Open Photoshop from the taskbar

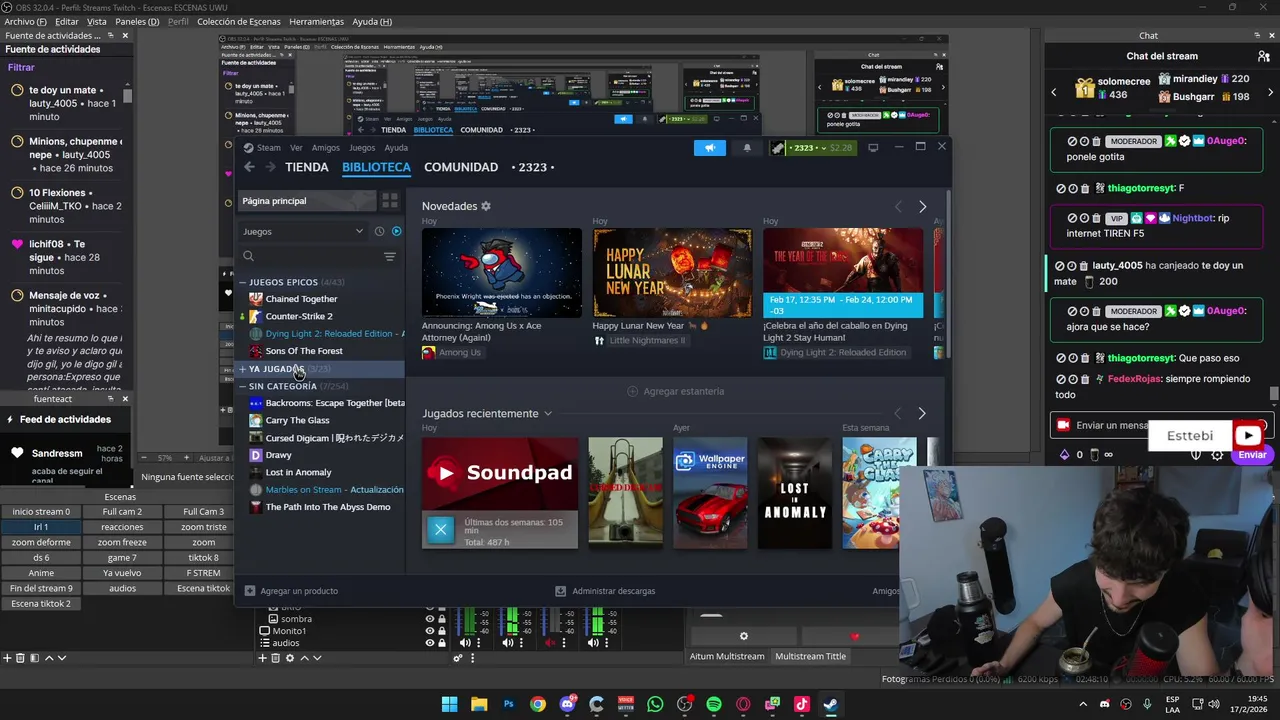click(x=508, y=704)
